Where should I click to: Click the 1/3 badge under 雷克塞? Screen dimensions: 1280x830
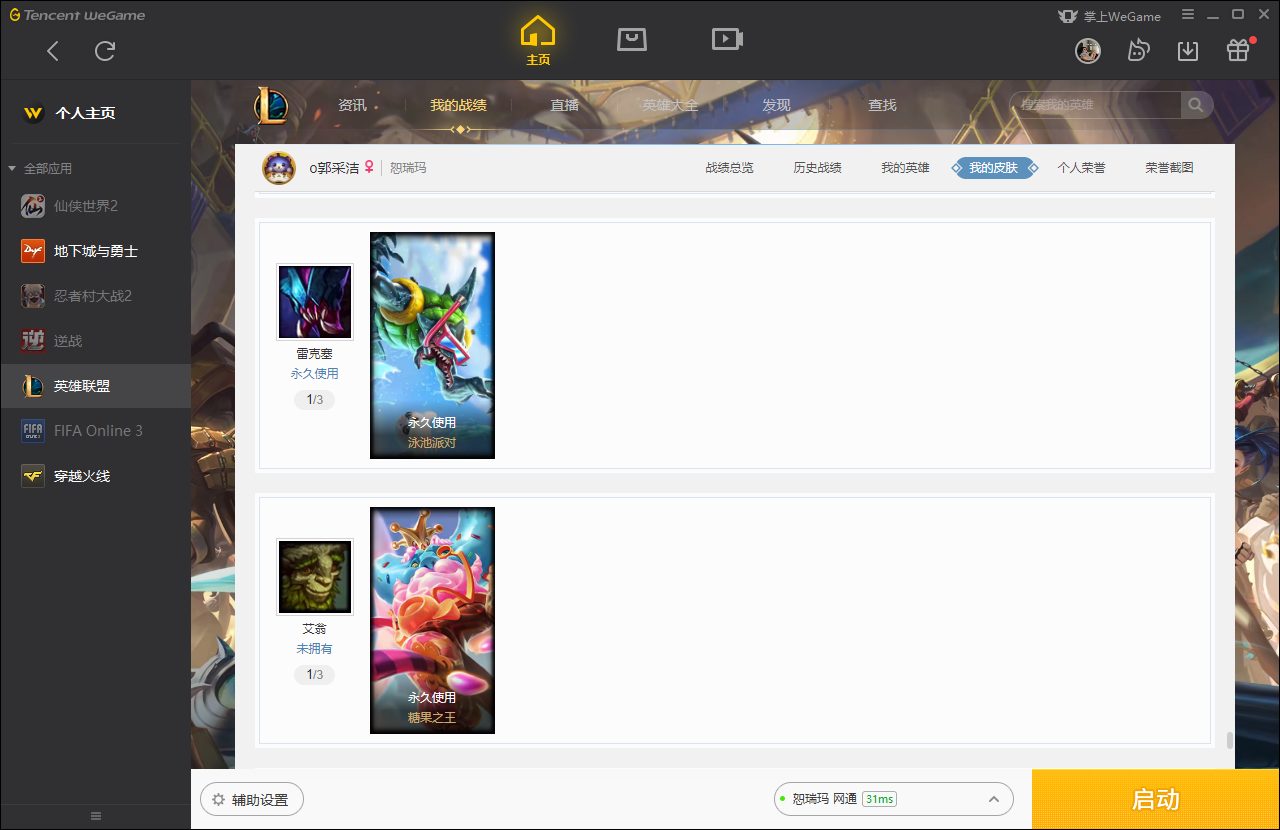314,400
